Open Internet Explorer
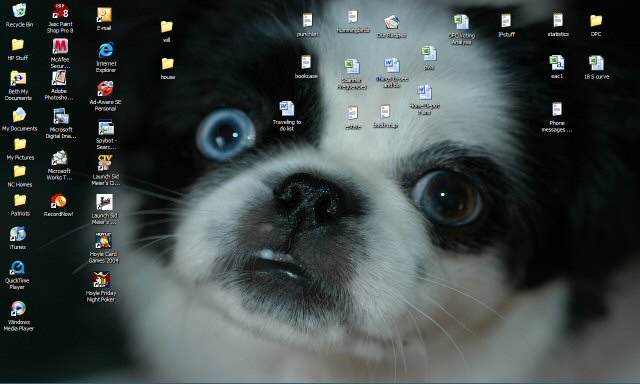This screenshot has height=384, width=640. [x=106, y=50]
